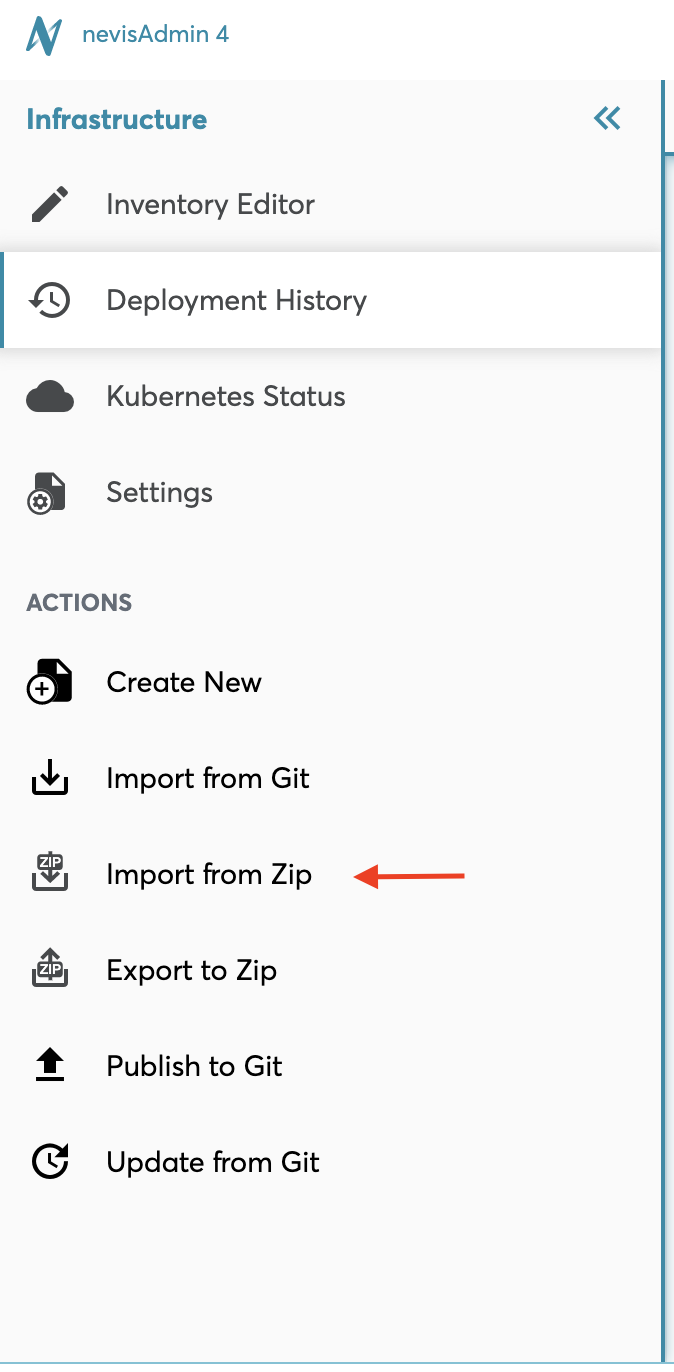674x1372 pixels.
Task: Collapse the sidebar with double chevron
Action: pyautogui.click(x=607, y=119)
